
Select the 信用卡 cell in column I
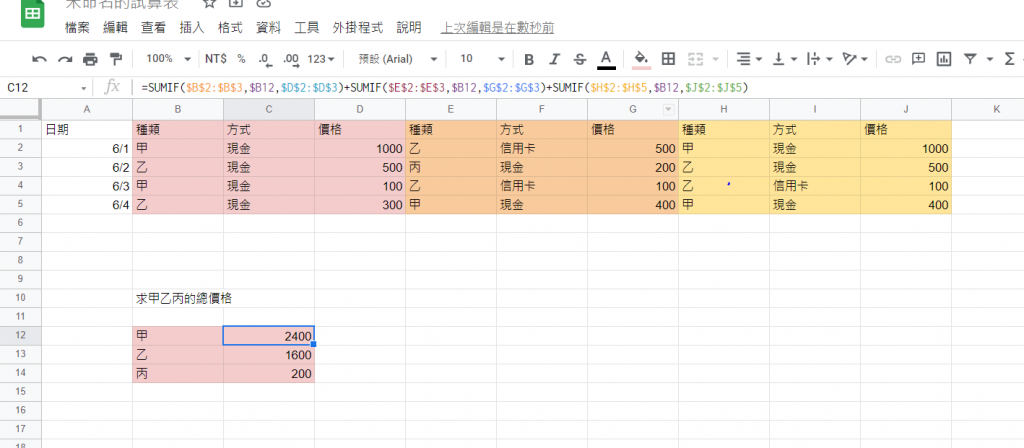pos(815,186)
